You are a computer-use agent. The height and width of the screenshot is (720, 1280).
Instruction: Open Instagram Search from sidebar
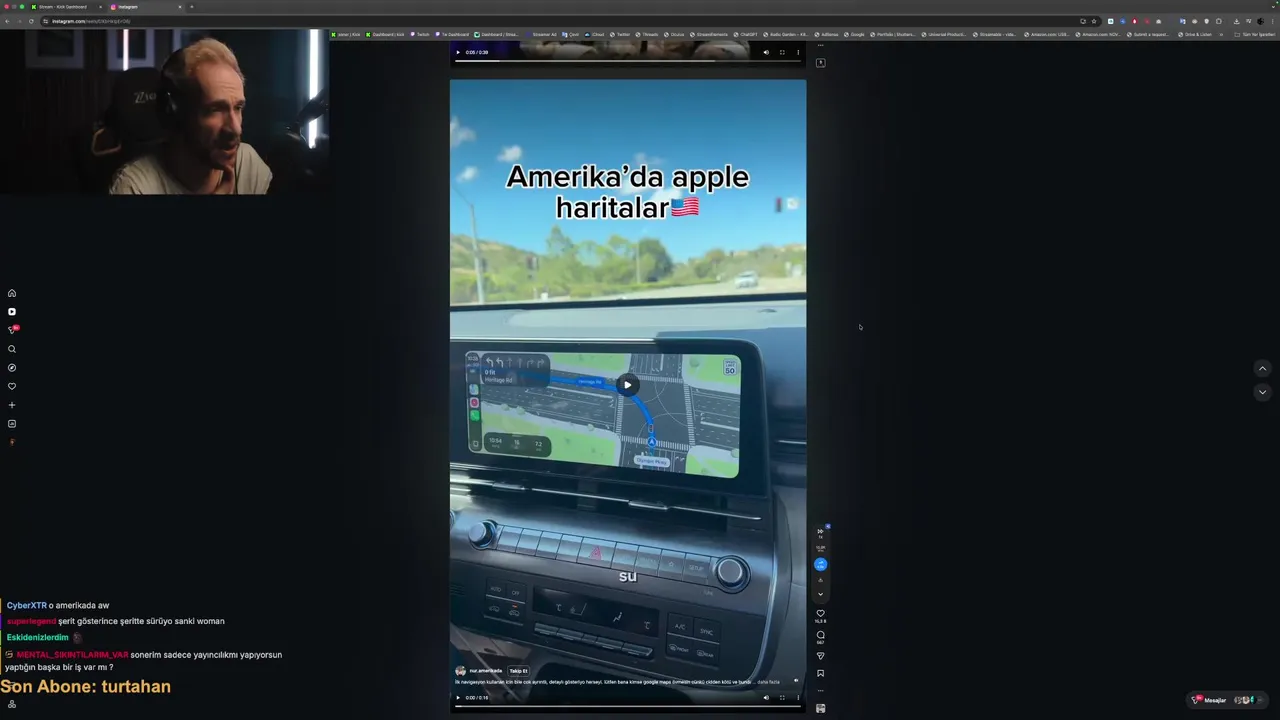pyautogui.click(x=12, y=349)
